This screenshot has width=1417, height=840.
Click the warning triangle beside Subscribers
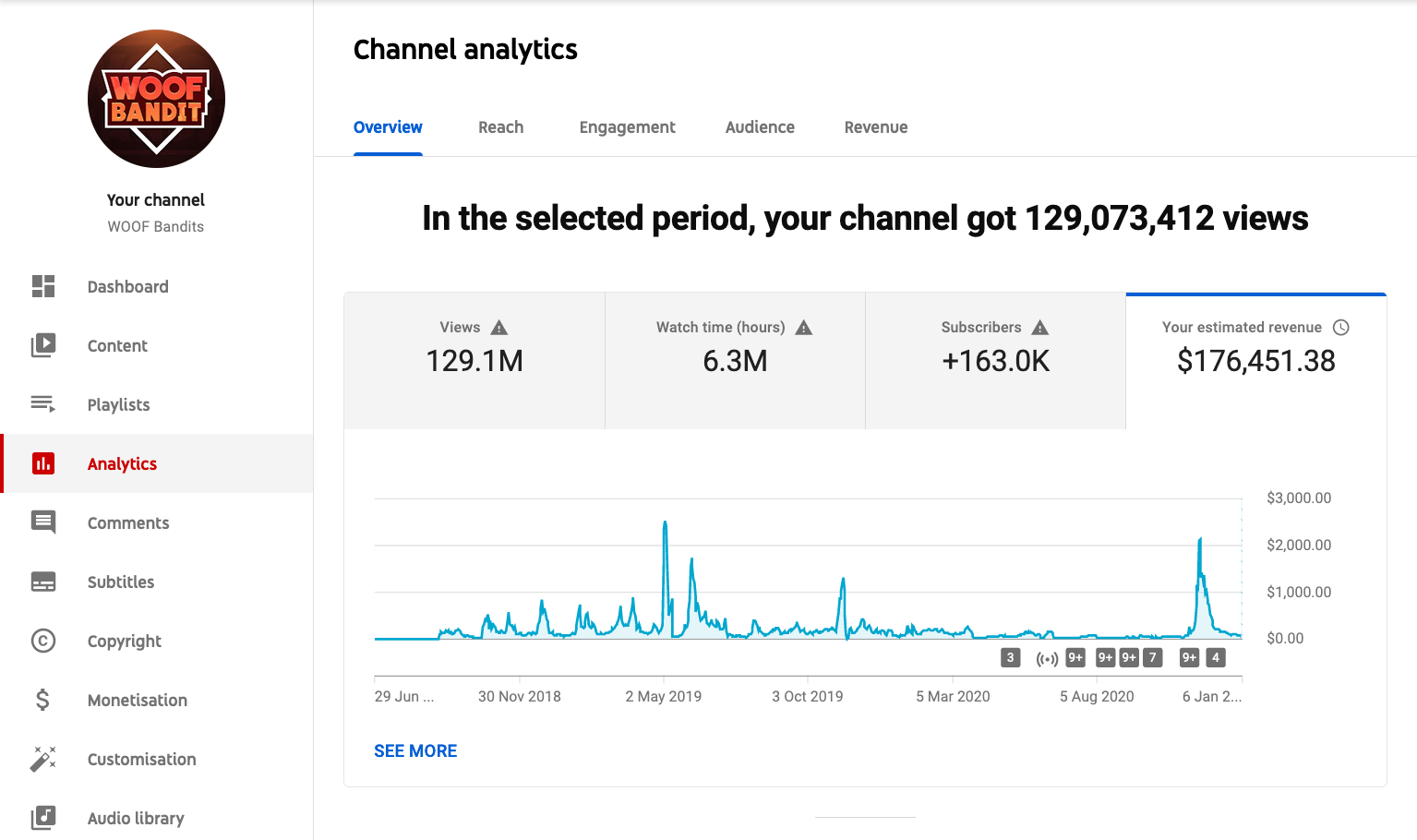(x=1040, y=328)
